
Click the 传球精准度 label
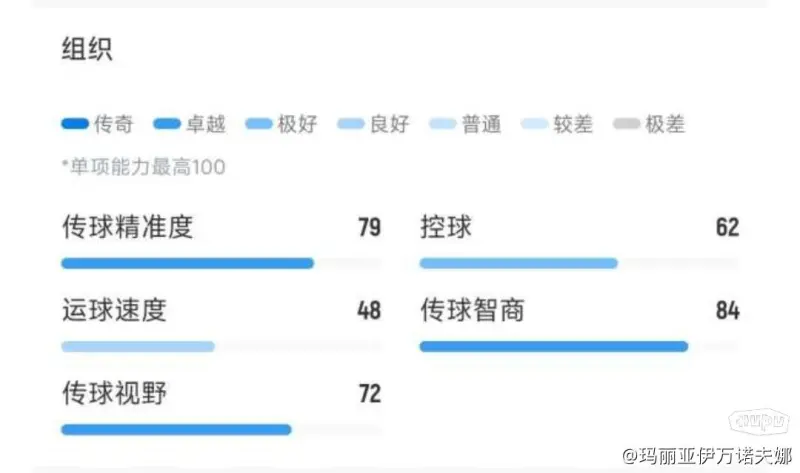click(x=128, y=227)
